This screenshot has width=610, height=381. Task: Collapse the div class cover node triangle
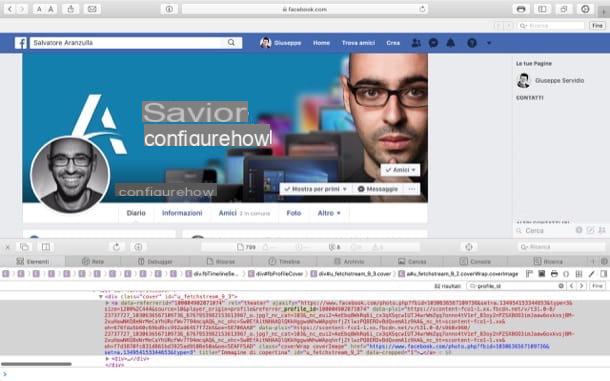(x=101, y=296)
